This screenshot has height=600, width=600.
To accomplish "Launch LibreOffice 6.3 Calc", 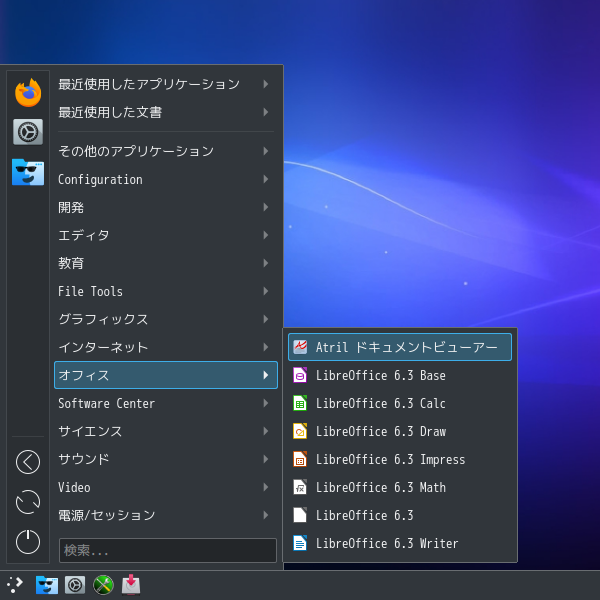I will [x=400, y=403].
